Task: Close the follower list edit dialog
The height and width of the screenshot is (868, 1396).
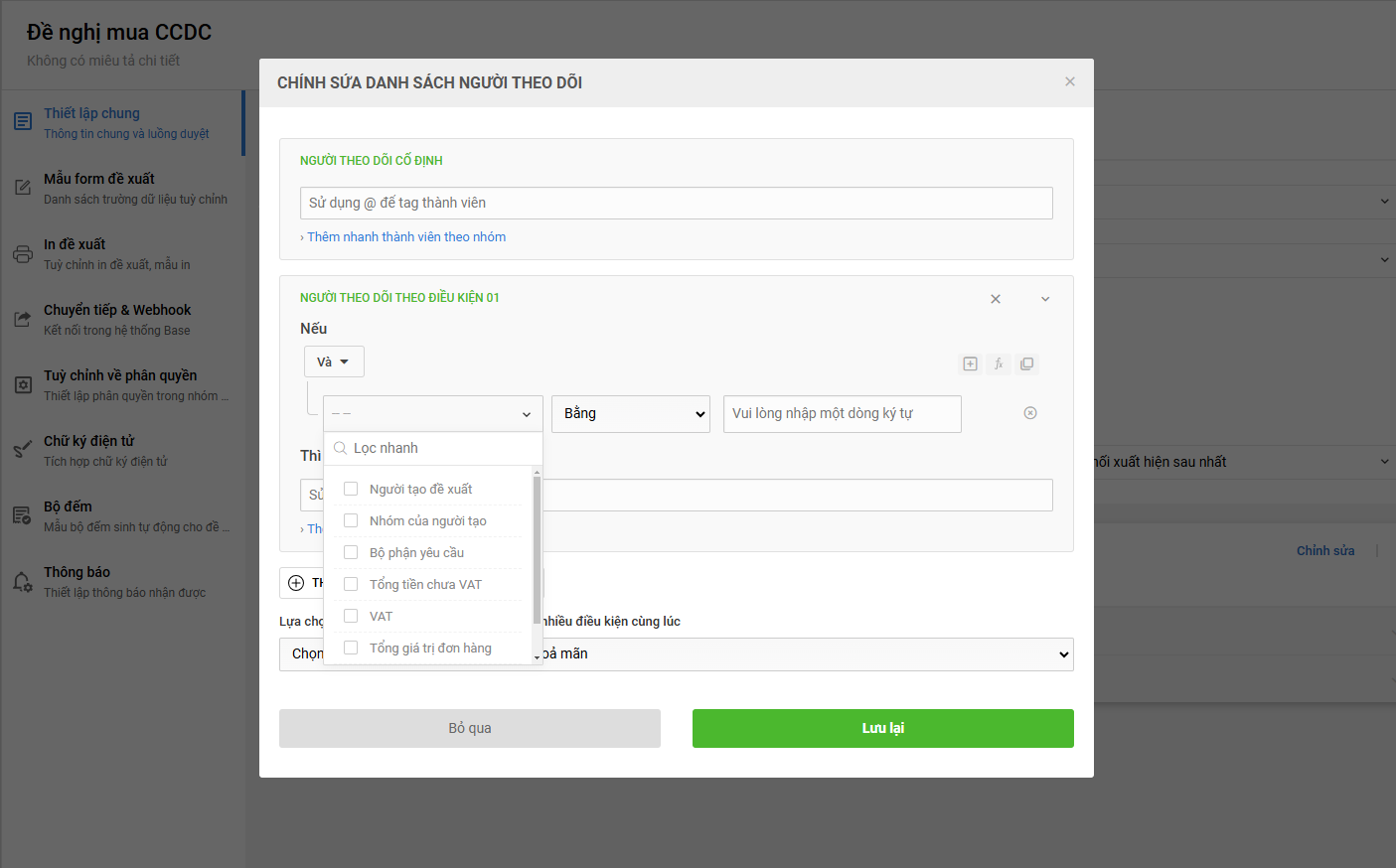Action: (x=1070, y=81)
